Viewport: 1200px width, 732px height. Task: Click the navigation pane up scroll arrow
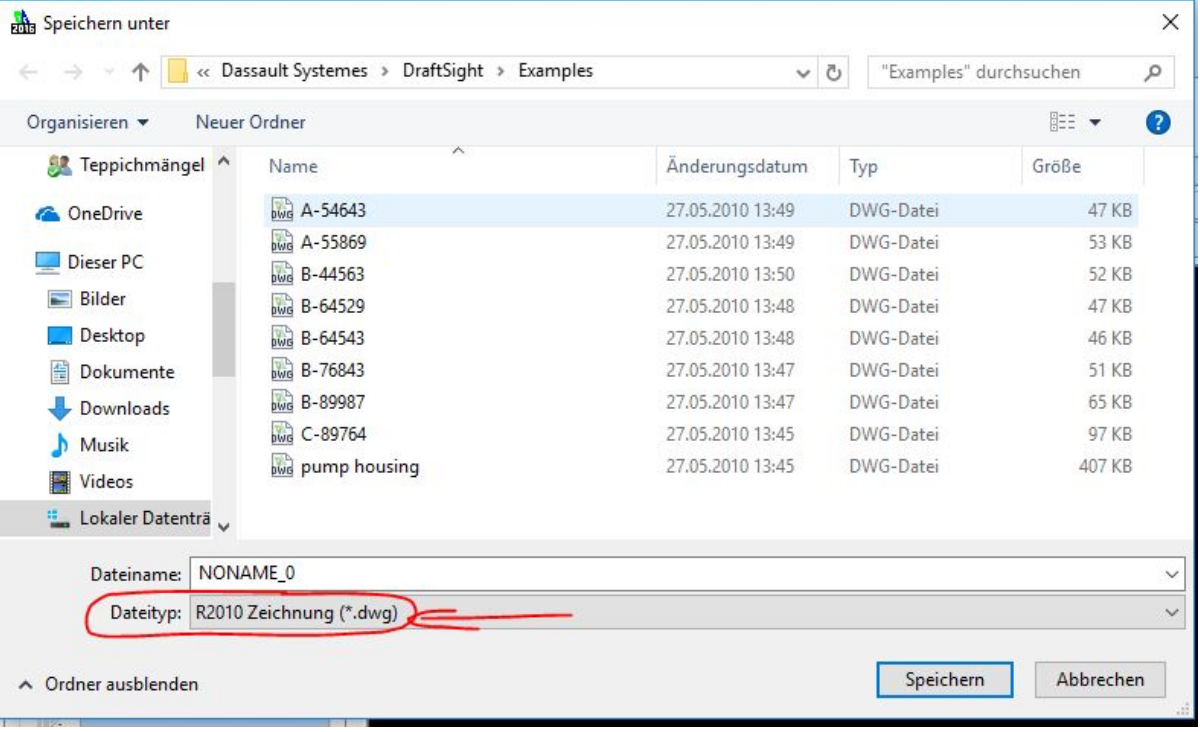point(223,161)
